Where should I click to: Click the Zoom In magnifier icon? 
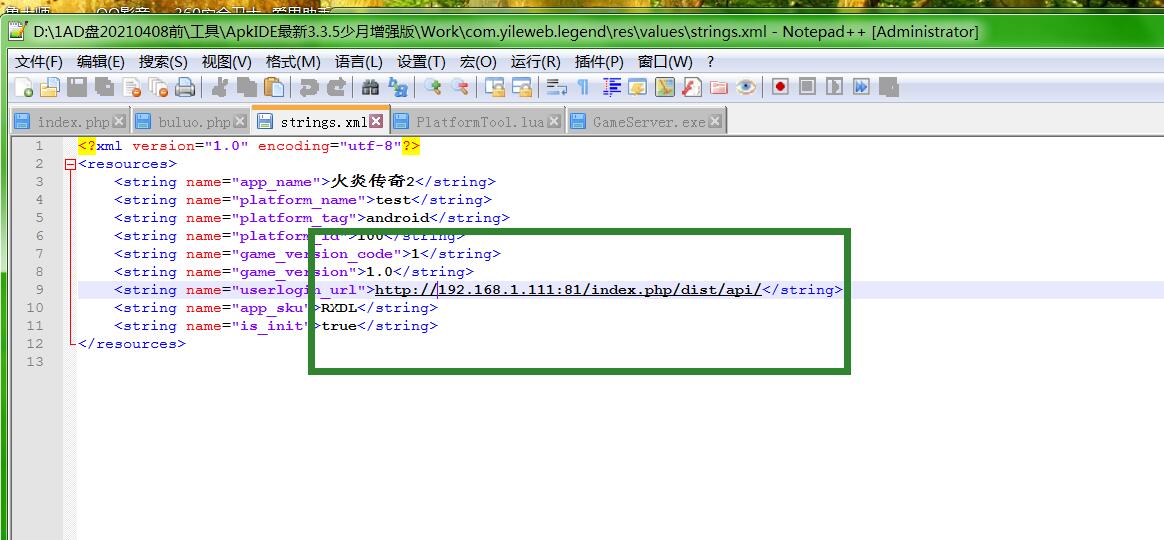(x=432, y=88)
